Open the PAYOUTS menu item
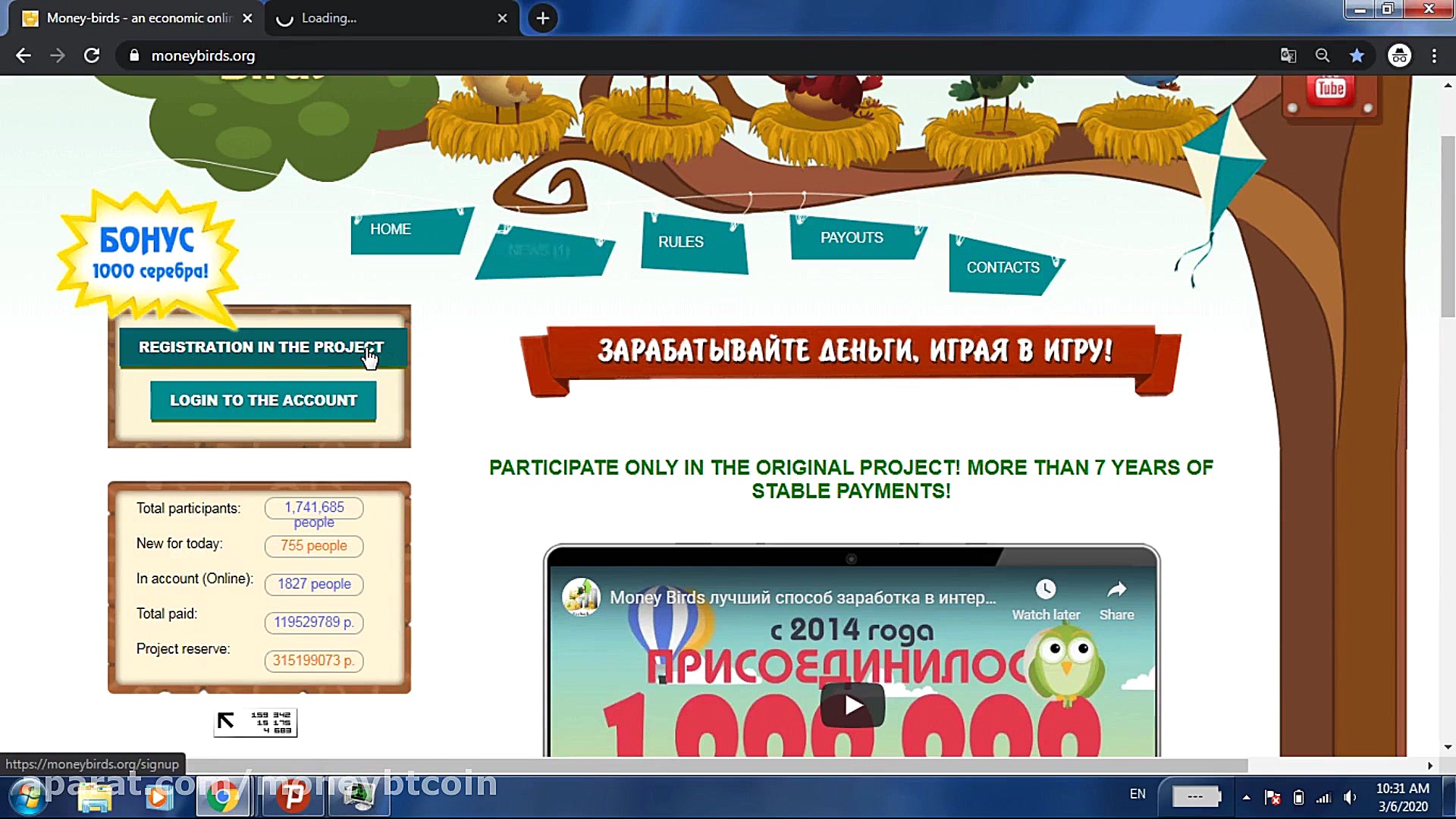1456x819 pixels. tap(852, 238)
